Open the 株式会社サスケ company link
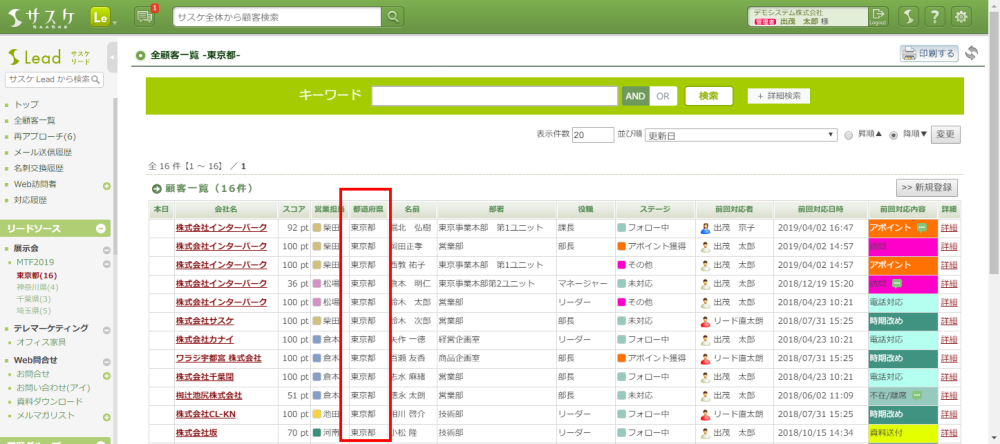1000x444 pixels. (x=204, y=320)
